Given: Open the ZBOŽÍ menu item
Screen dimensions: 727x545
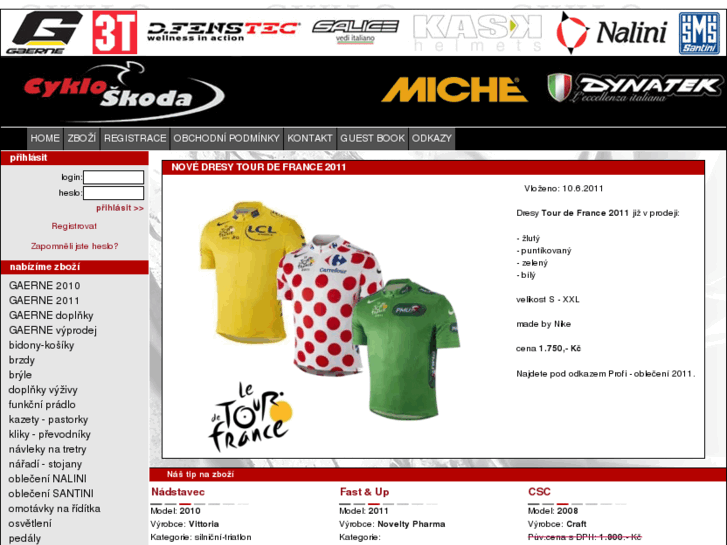Looking at the screenshot, I should pyautogui.click(x=82, y=138).
